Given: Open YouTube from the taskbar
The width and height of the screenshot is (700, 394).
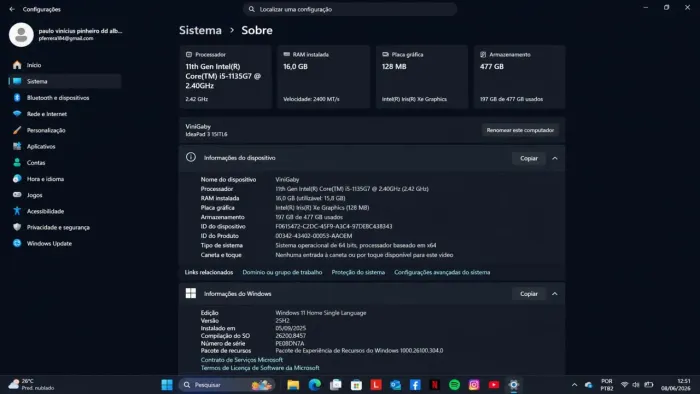Looking at the screenshot, I should (494, 385).
